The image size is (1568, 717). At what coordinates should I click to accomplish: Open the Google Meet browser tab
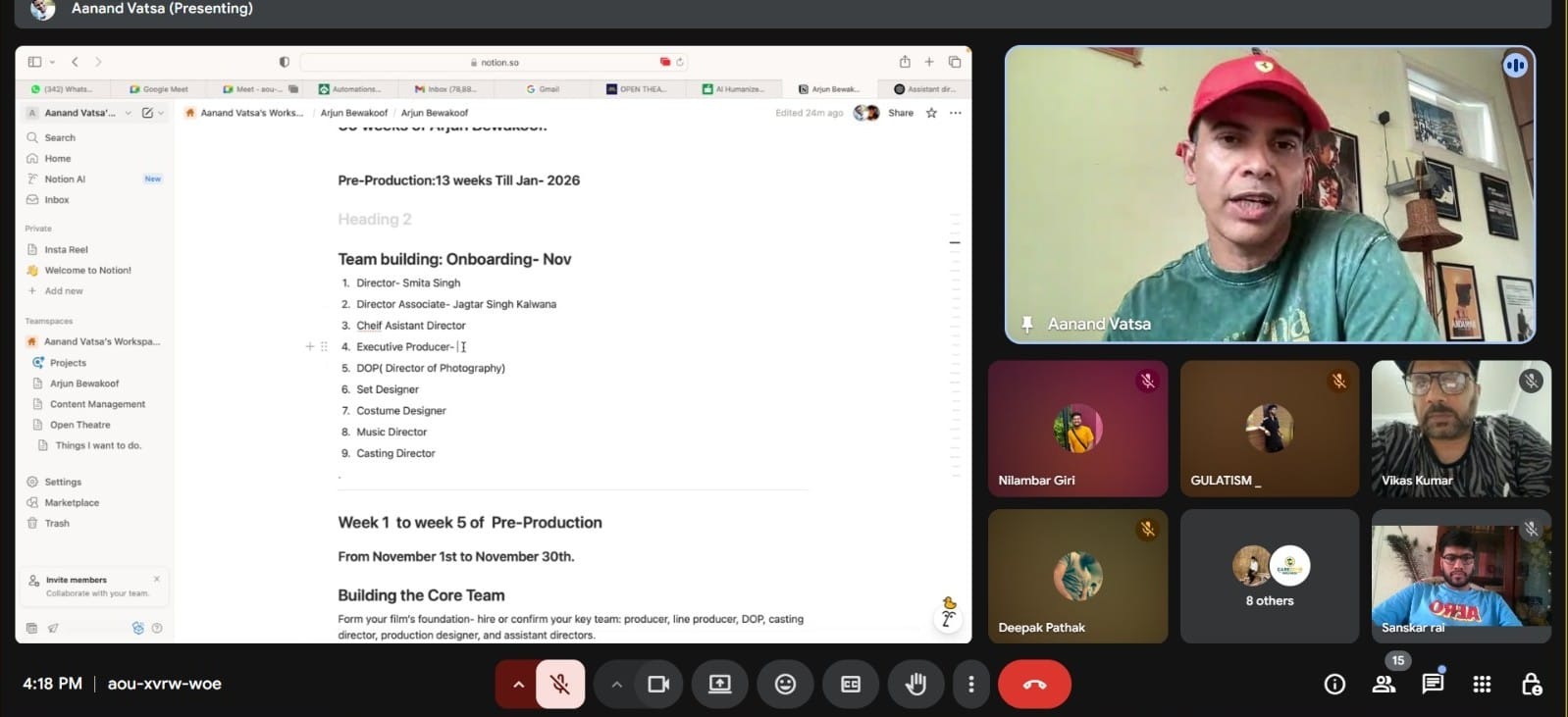(x=159, y=89)
